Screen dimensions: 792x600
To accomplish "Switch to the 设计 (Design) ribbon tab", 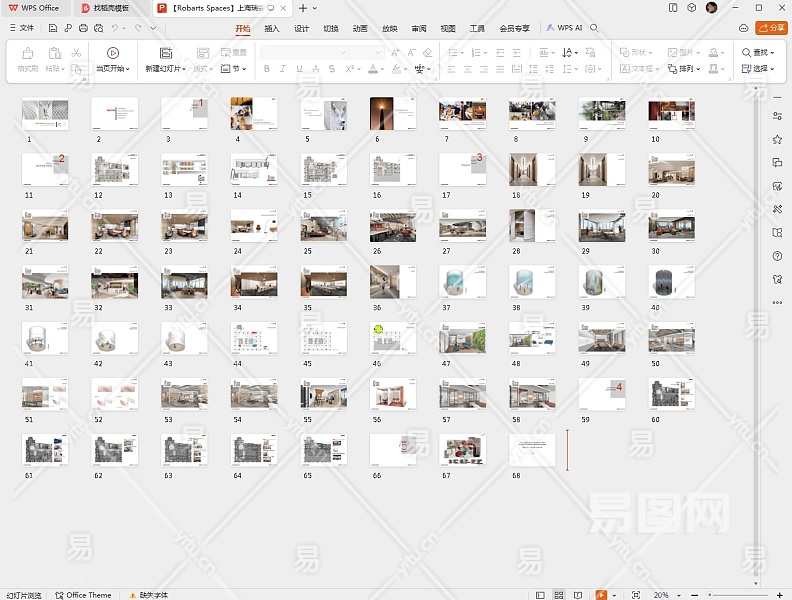I will pyautogui.click(x=302, y=29).
